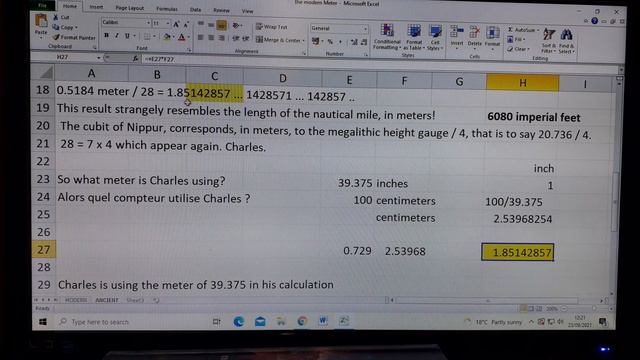
Task: Click Increase Decimal icon
Action: click(x=354, y=42)
